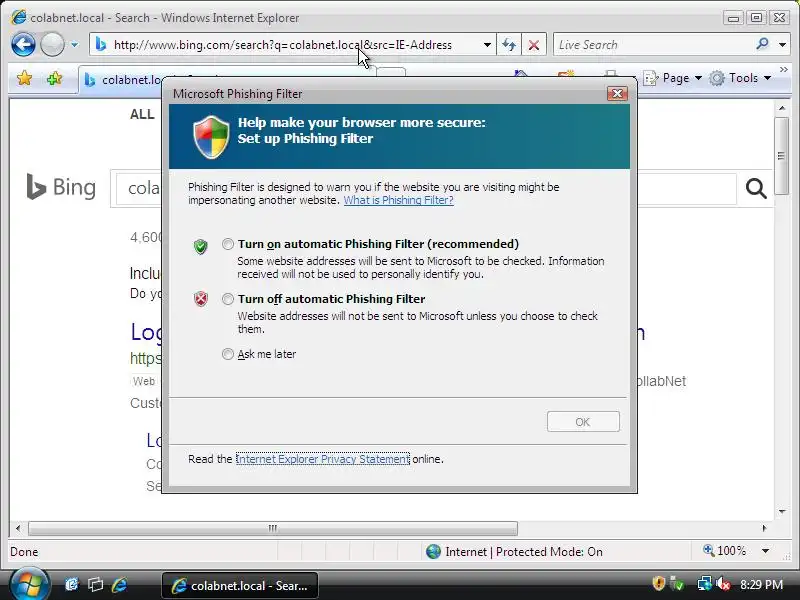Click into the Live Search box
This screenshot has width=800, height=600.
(653, 45)
